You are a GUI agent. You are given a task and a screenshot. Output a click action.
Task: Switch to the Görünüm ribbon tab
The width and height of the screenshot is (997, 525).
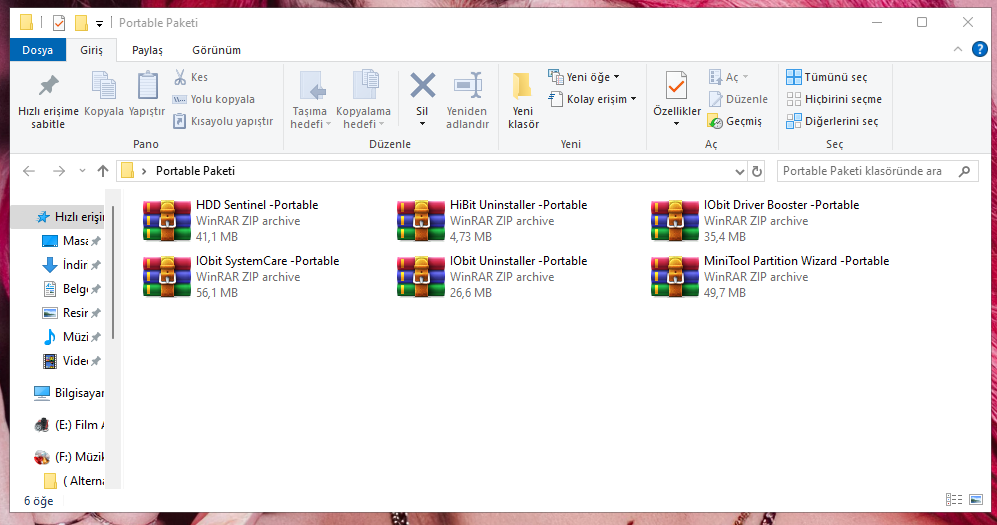coord(216,50)
